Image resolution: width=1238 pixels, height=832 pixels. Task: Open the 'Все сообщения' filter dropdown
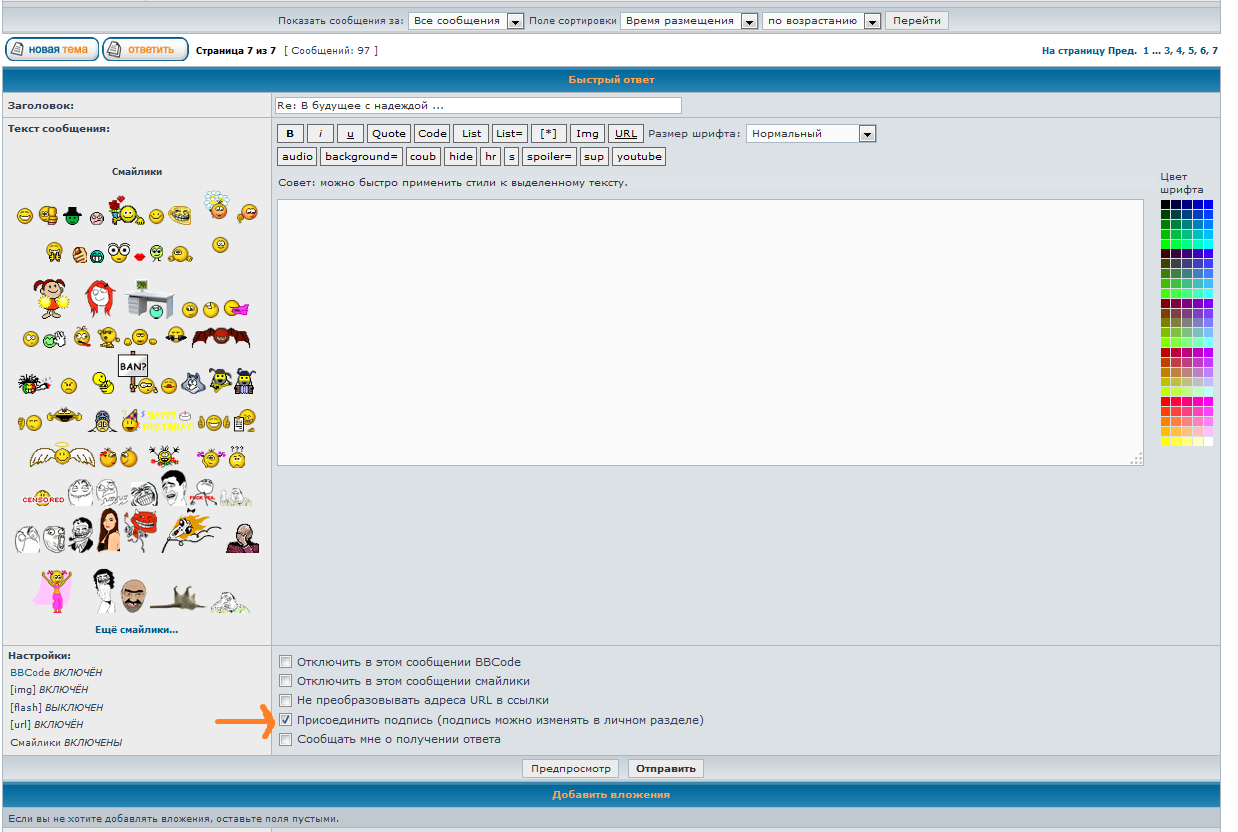[515, 21]
